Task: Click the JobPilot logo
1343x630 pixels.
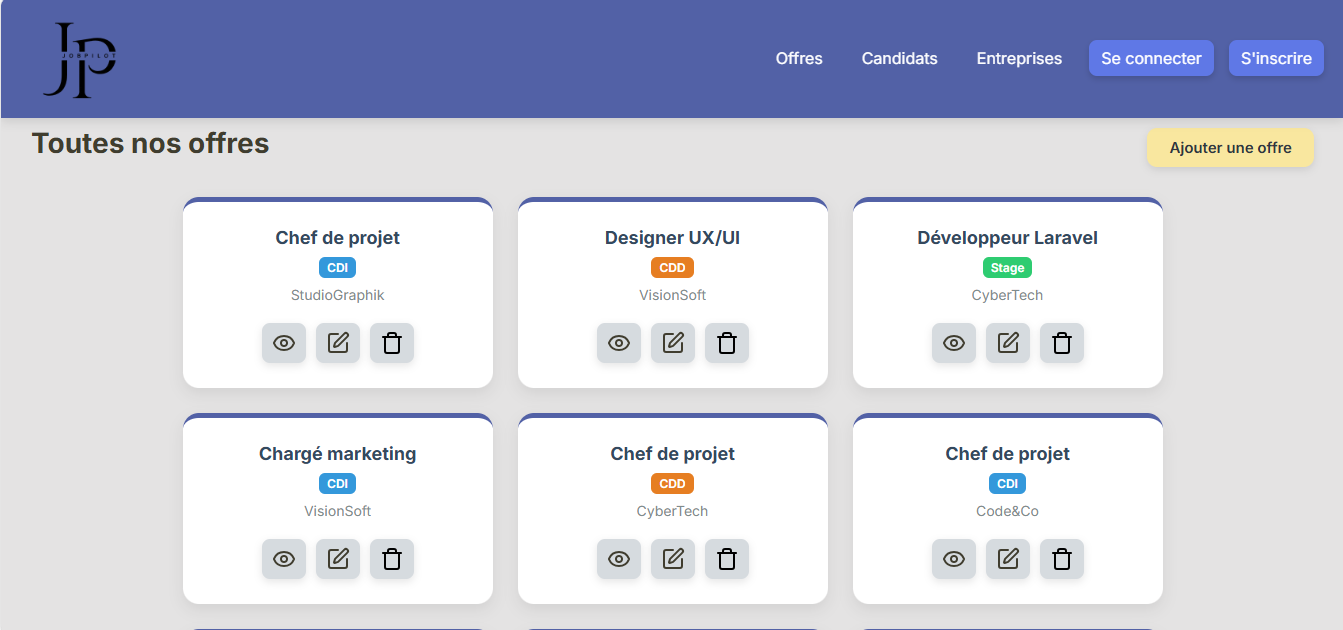Action: click(x=79, y=60)
